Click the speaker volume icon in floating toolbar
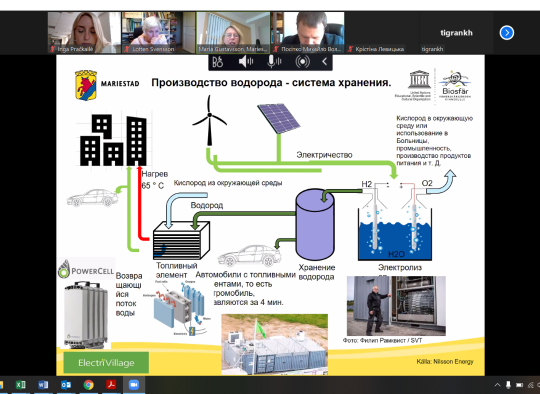Screen dimensions: 540x394 (x=246, y=62)
